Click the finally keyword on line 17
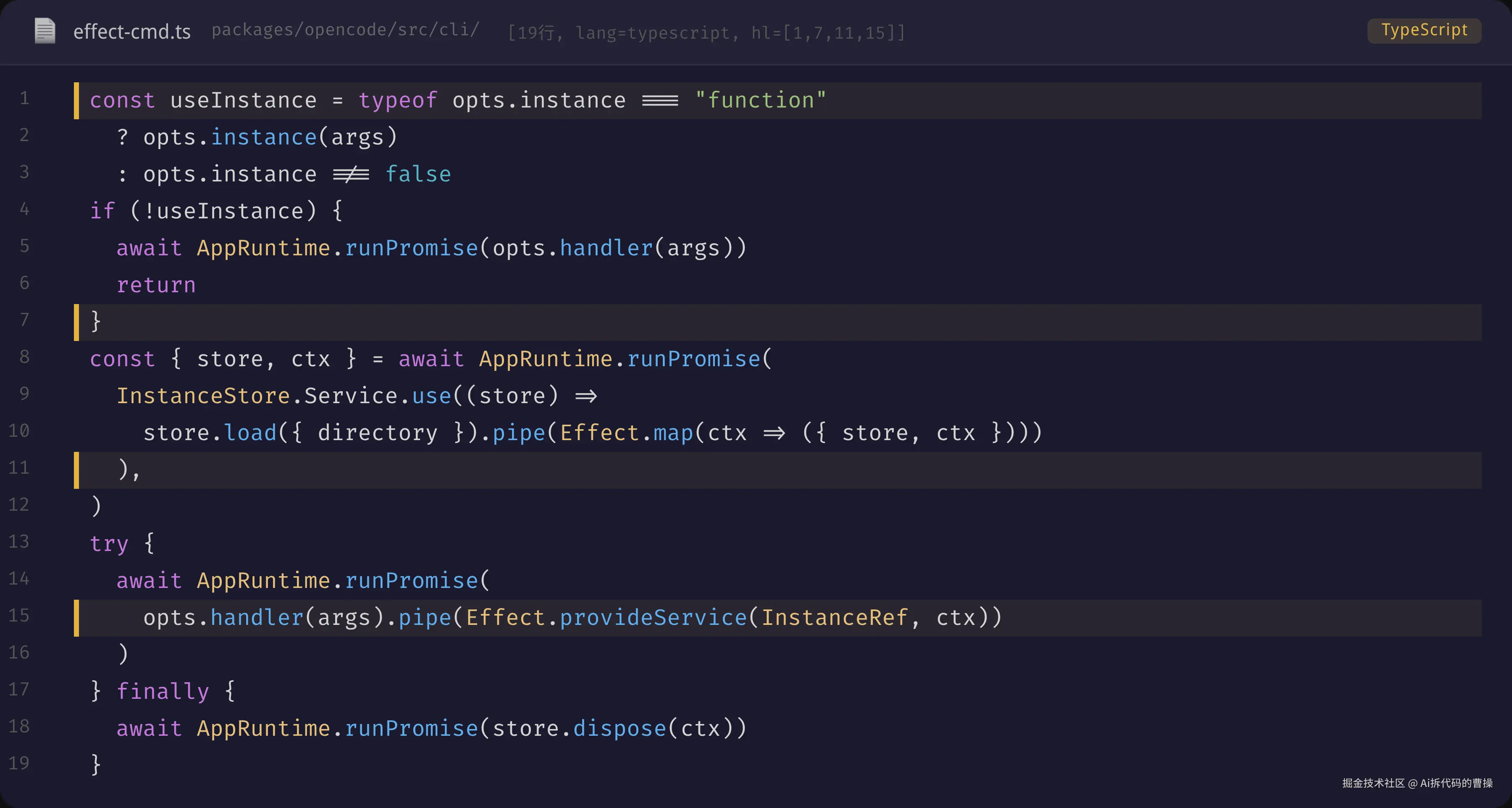 pyautogui.click(x=163, y=692)
